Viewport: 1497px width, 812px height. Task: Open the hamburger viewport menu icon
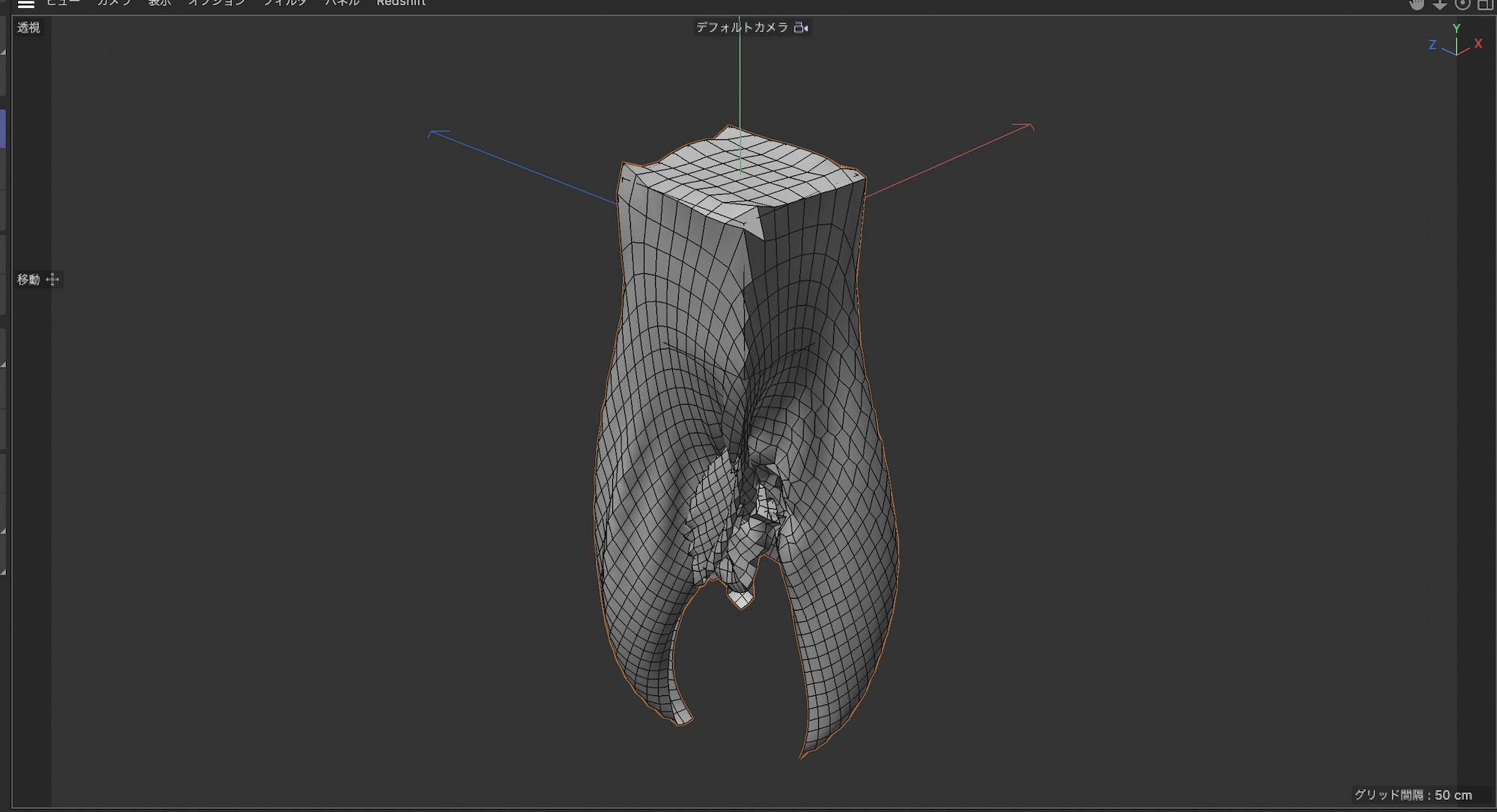(26, 4)
